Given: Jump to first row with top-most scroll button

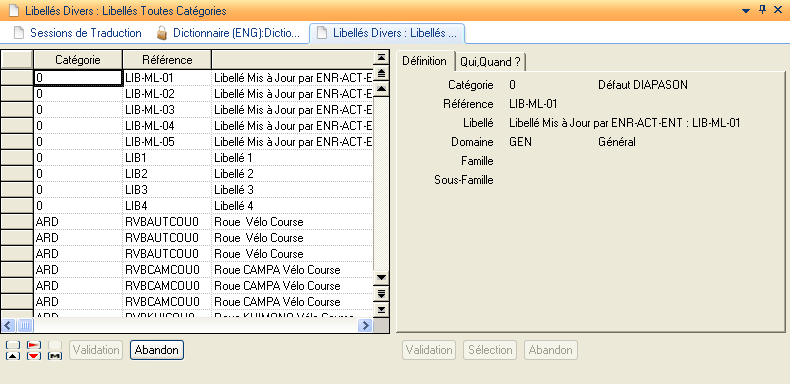Looking at the screenshot, I should [x=381, y=57].
